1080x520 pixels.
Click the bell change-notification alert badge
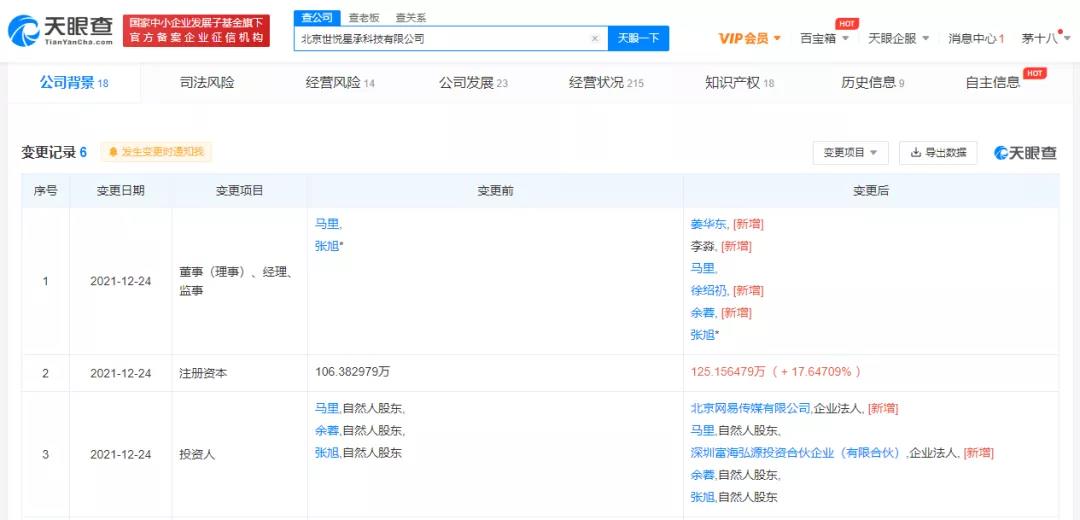point(155,152)
